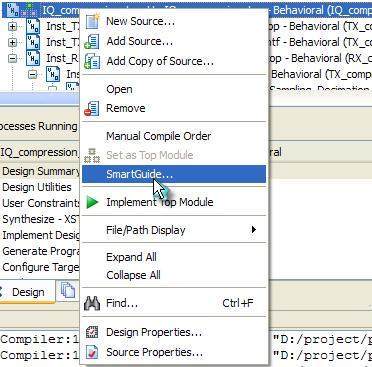372x367 pixels.
Task: Click VHDL icon of second Inst_T row
Action: (33, 42)
